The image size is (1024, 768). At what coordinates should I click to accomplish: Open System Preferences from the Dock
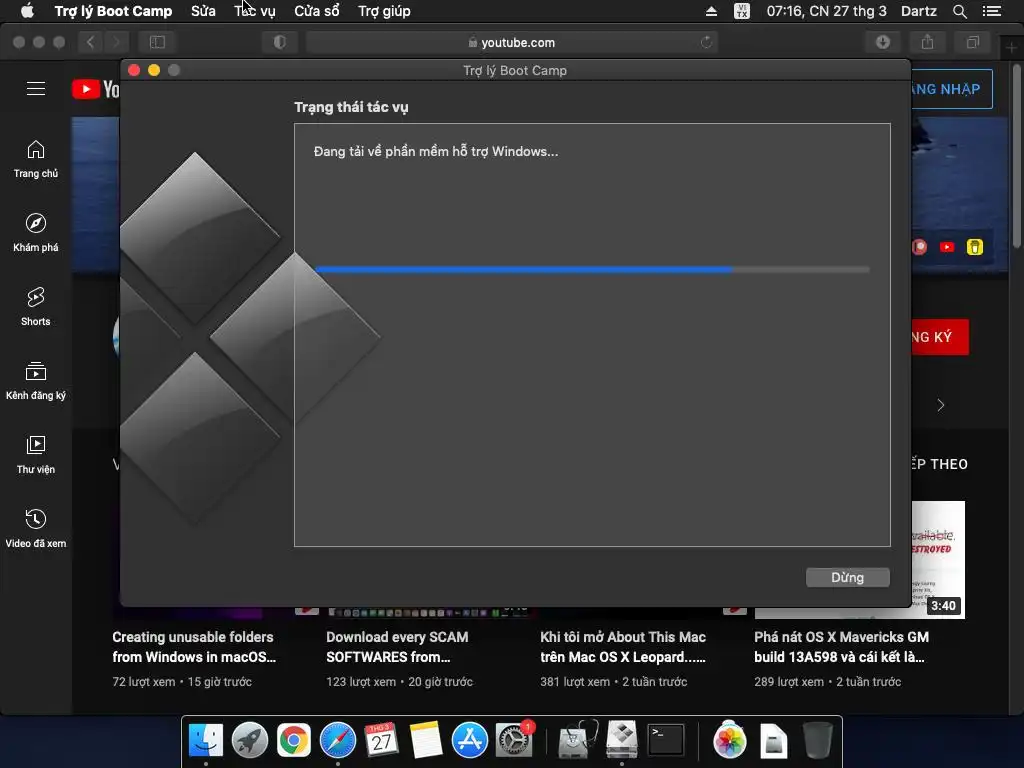point(514,741)
